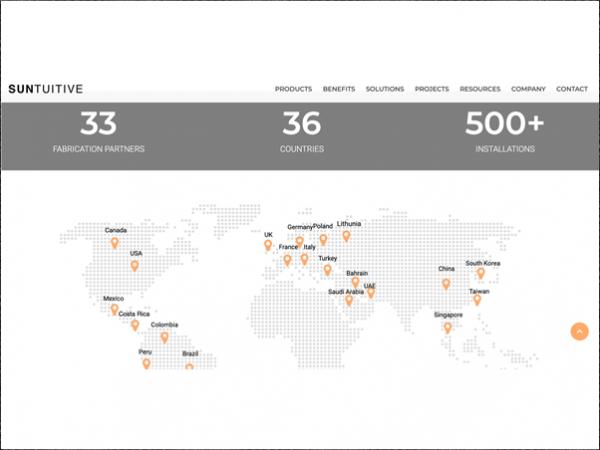This screenshot has width=600, height=450.
Task: Open the Products menu
Action: click(293, 89)
